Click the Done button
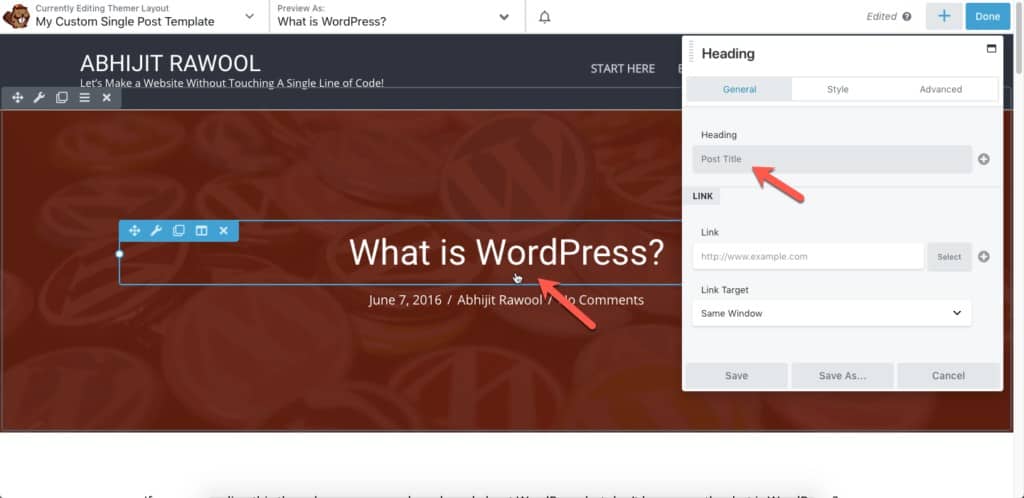Screen dimensions: 1024x498 987,16
